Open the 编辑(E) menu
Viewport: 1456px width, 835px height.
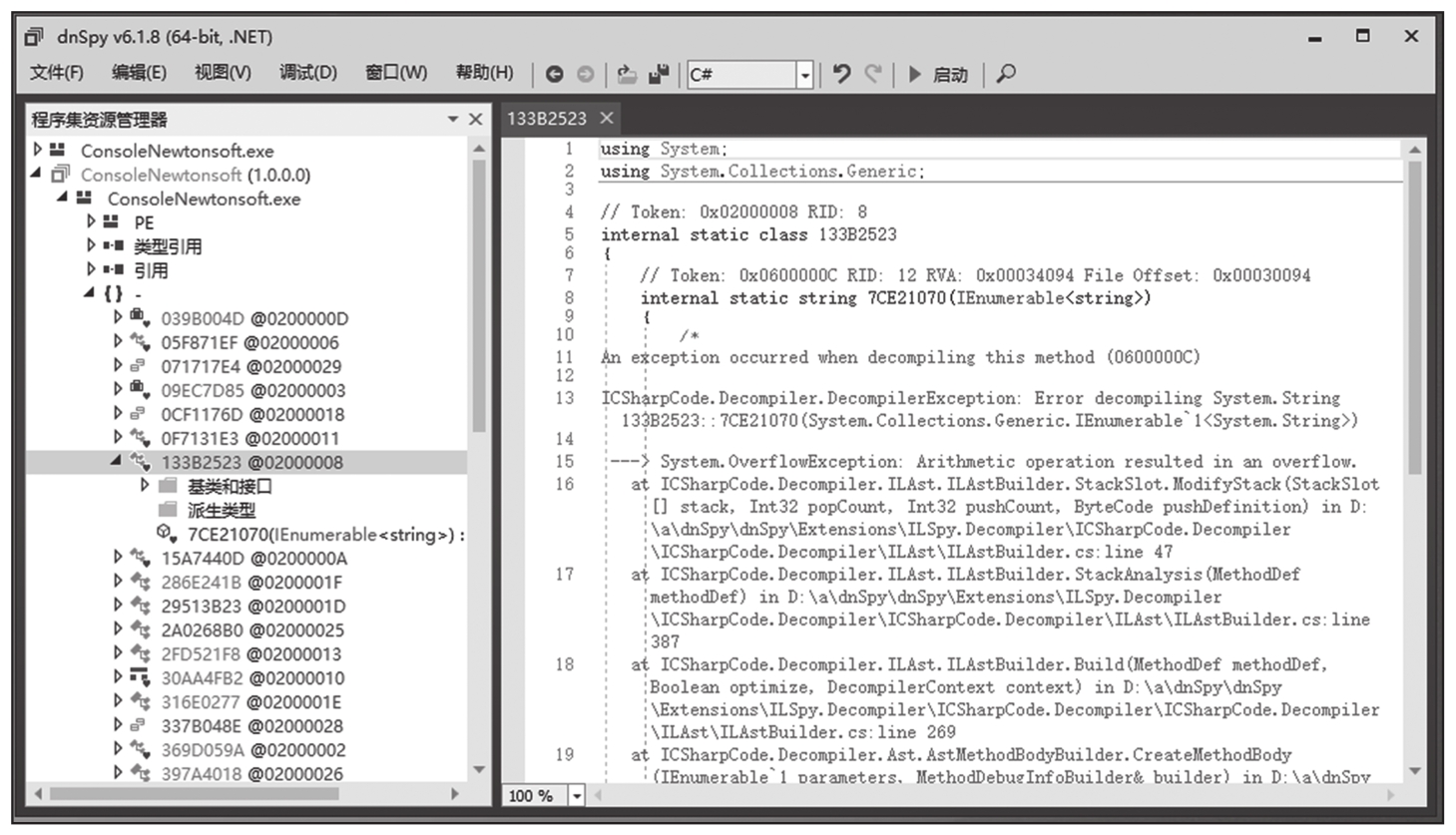point(140,73)
